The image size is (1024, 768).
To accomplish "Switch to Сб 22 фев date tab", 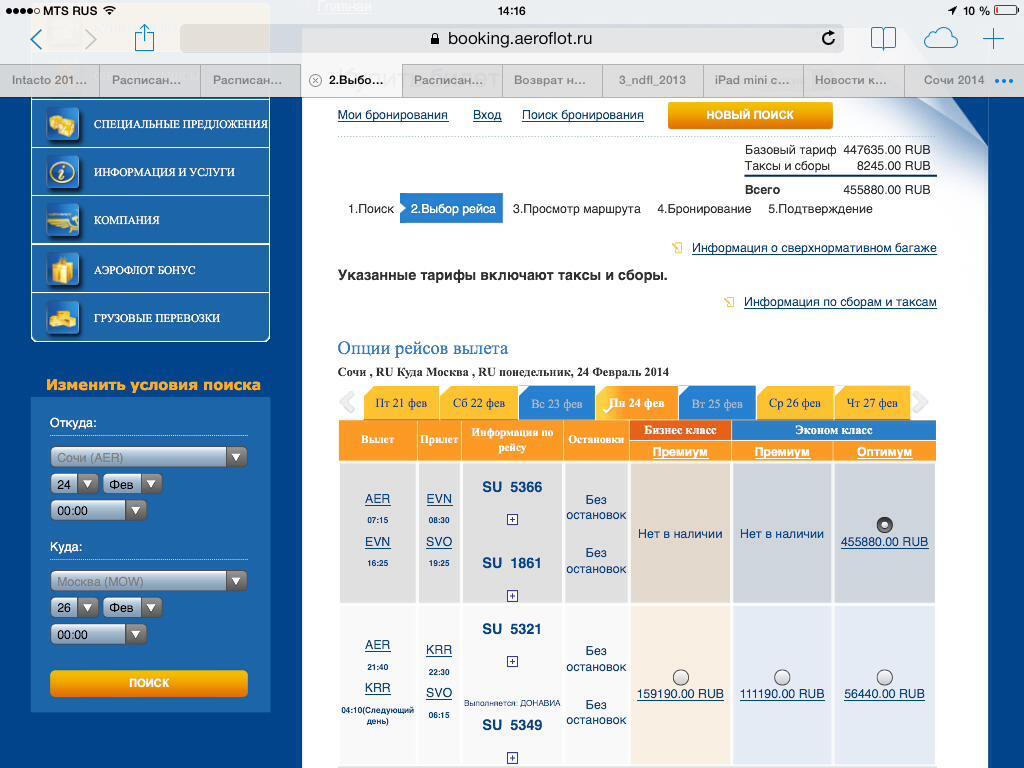I will pyautogui.click(x=479, y=403).
